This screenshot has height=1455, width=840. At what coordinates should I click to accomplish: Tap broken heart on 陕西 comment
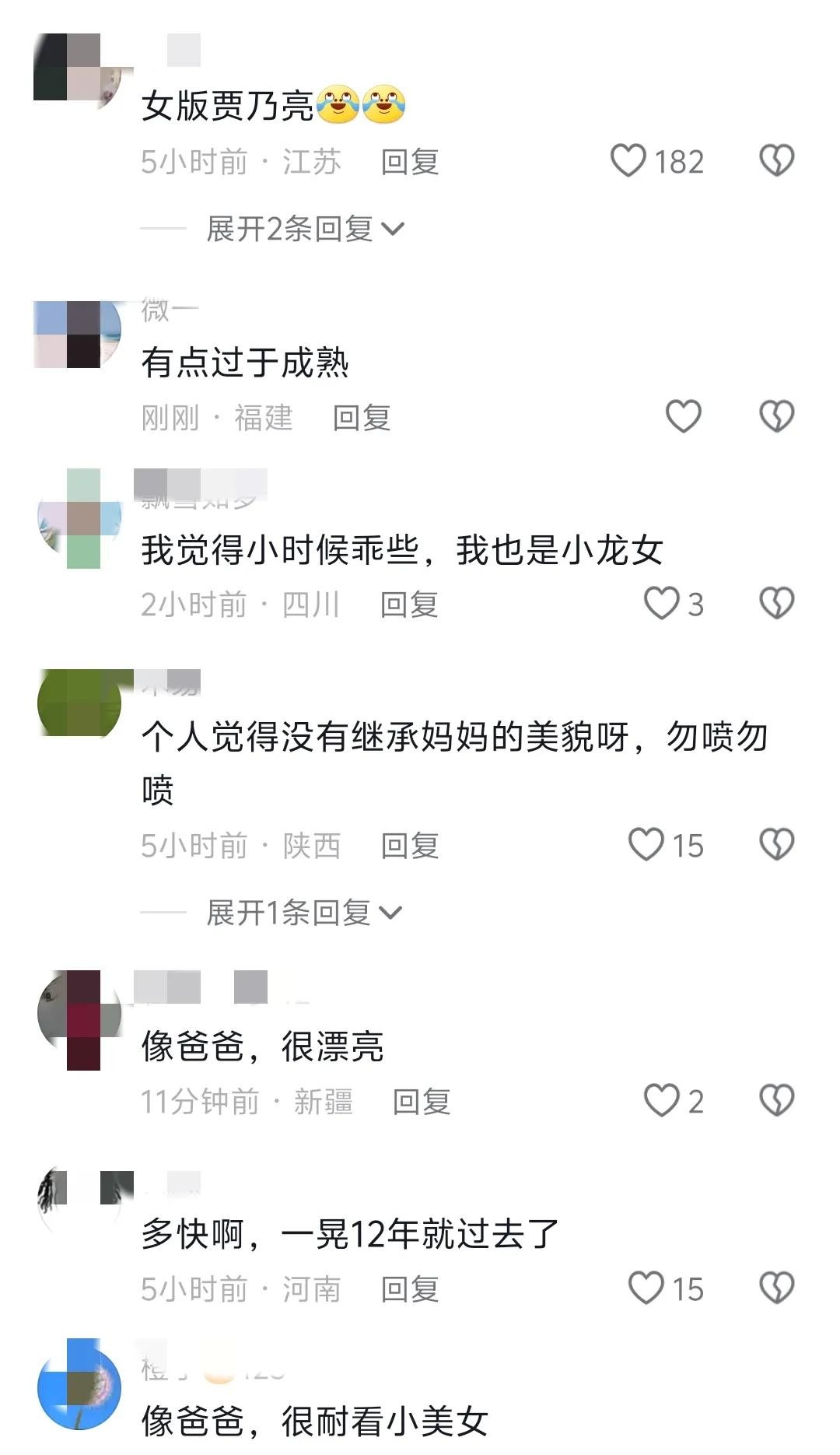pyautogui.click(x=776, y=845)
